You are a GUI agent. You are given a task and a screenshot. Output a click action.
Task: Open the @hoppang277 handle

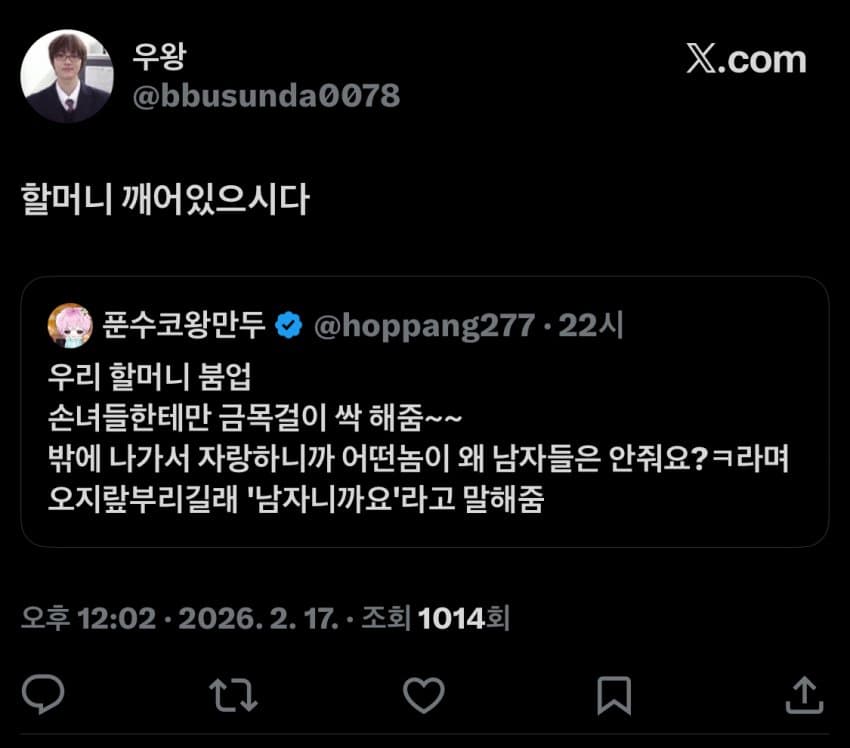[424, 325]
